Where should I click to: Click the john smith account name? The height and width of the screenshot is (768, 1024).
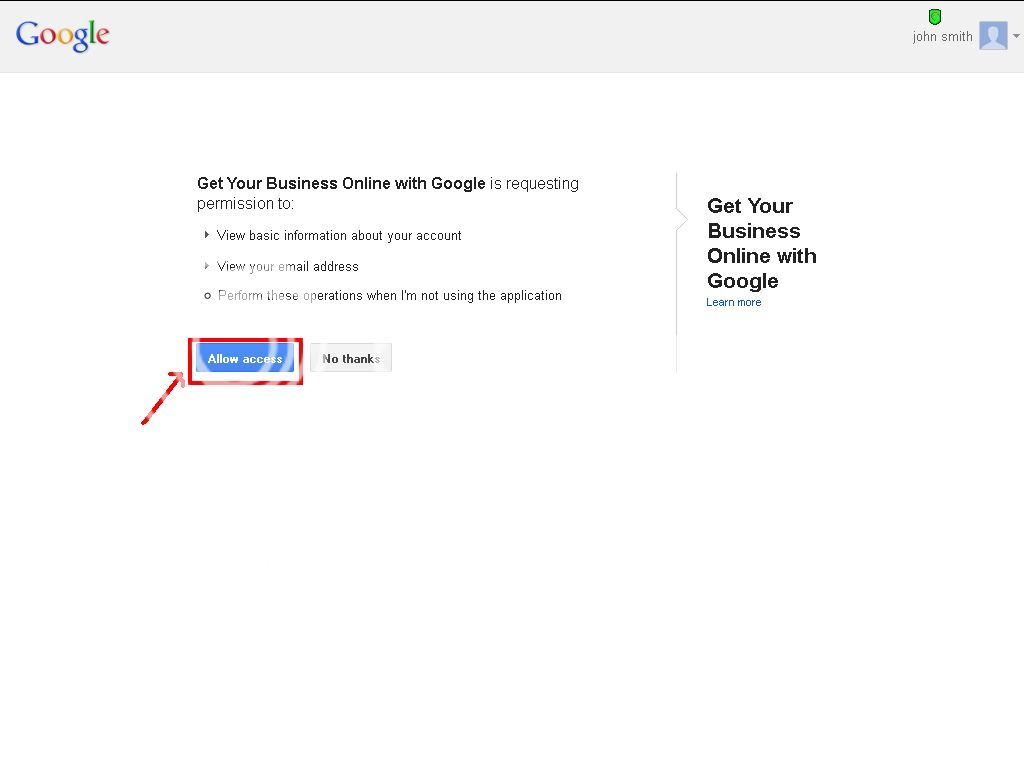[942, 37]
